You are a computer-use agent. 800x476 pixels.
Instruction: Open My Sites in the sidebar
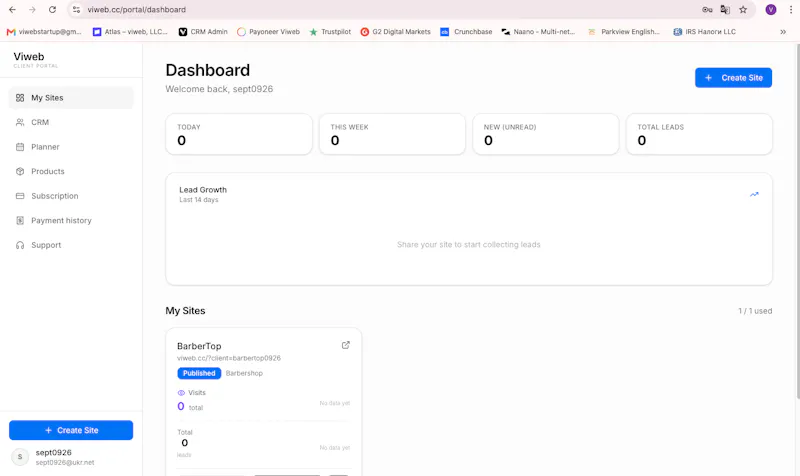pos(71,97)
